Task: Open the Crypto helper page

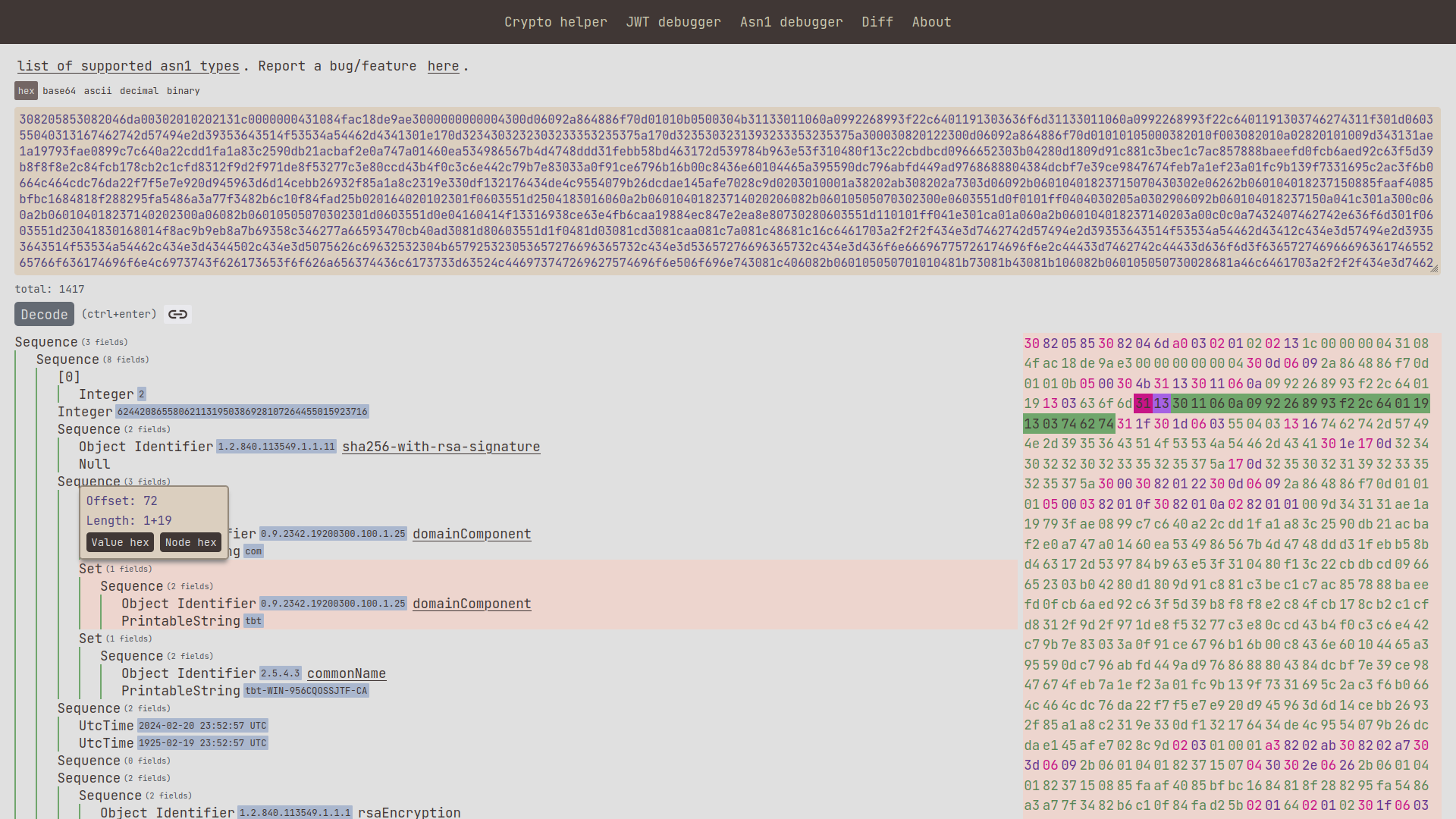Action: [556, 22]
